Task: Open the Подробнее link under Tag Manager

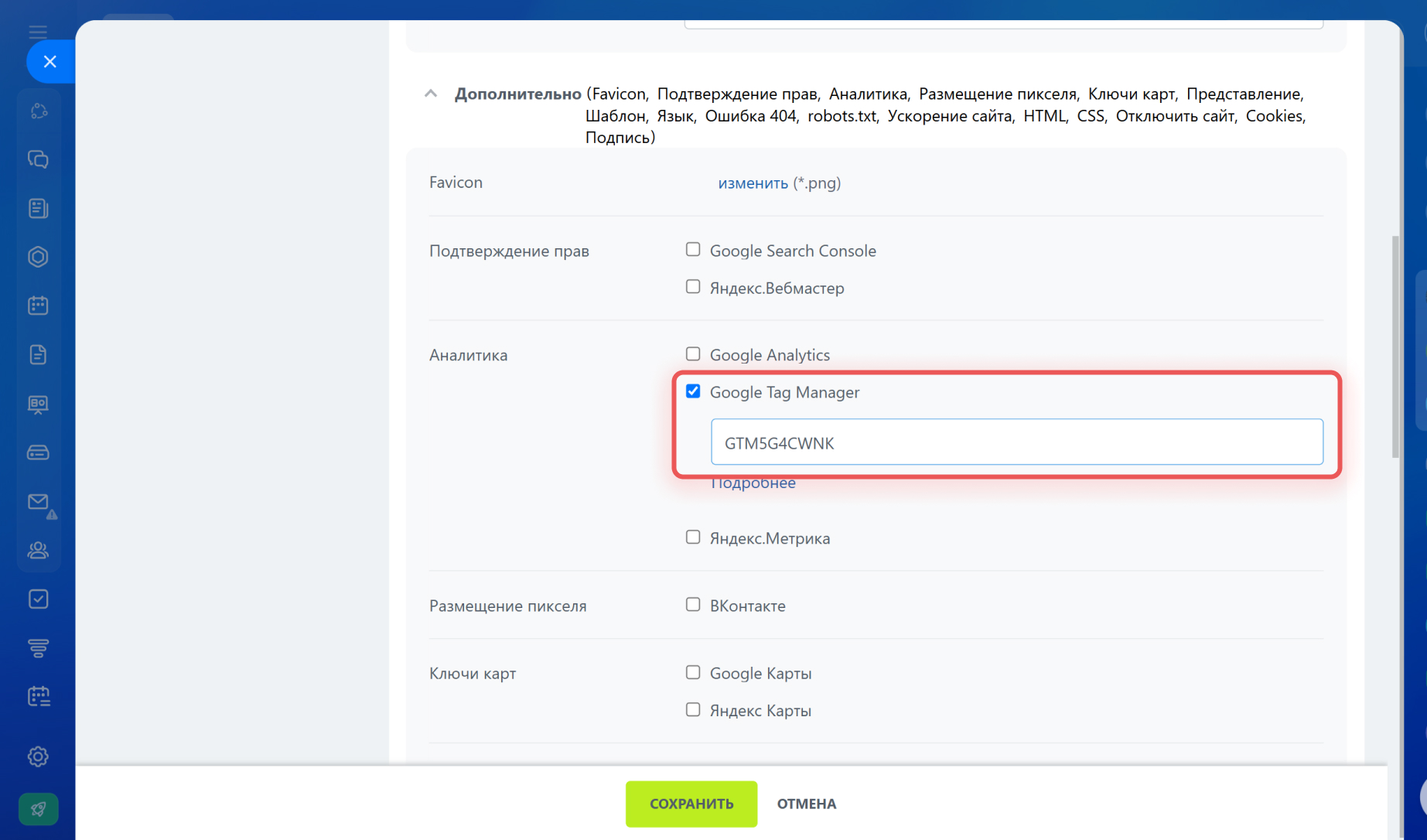Action: pyautogui.click(x=753, y=483)
